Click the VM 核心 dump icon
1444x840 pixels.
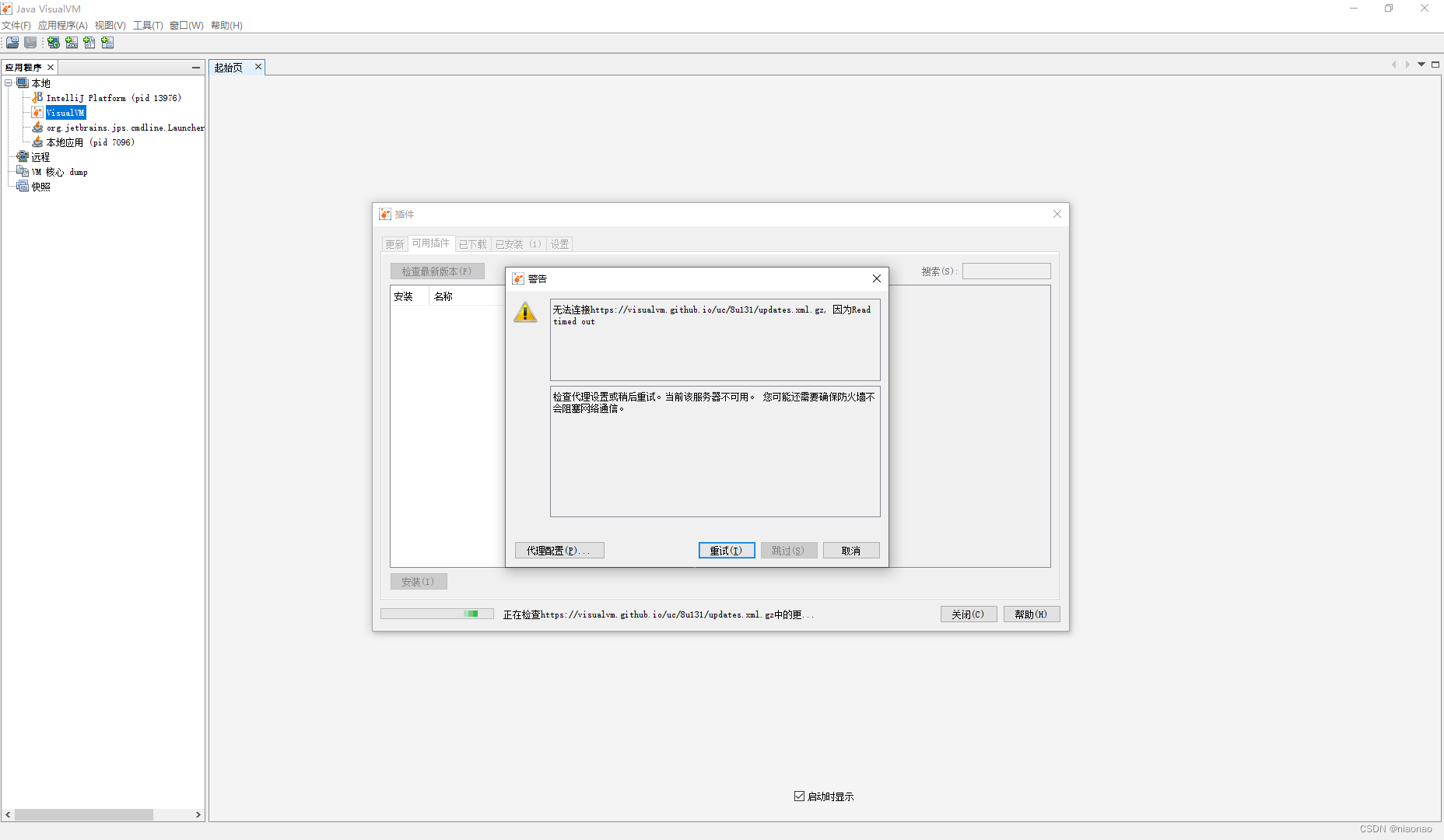tap(23, 171)
